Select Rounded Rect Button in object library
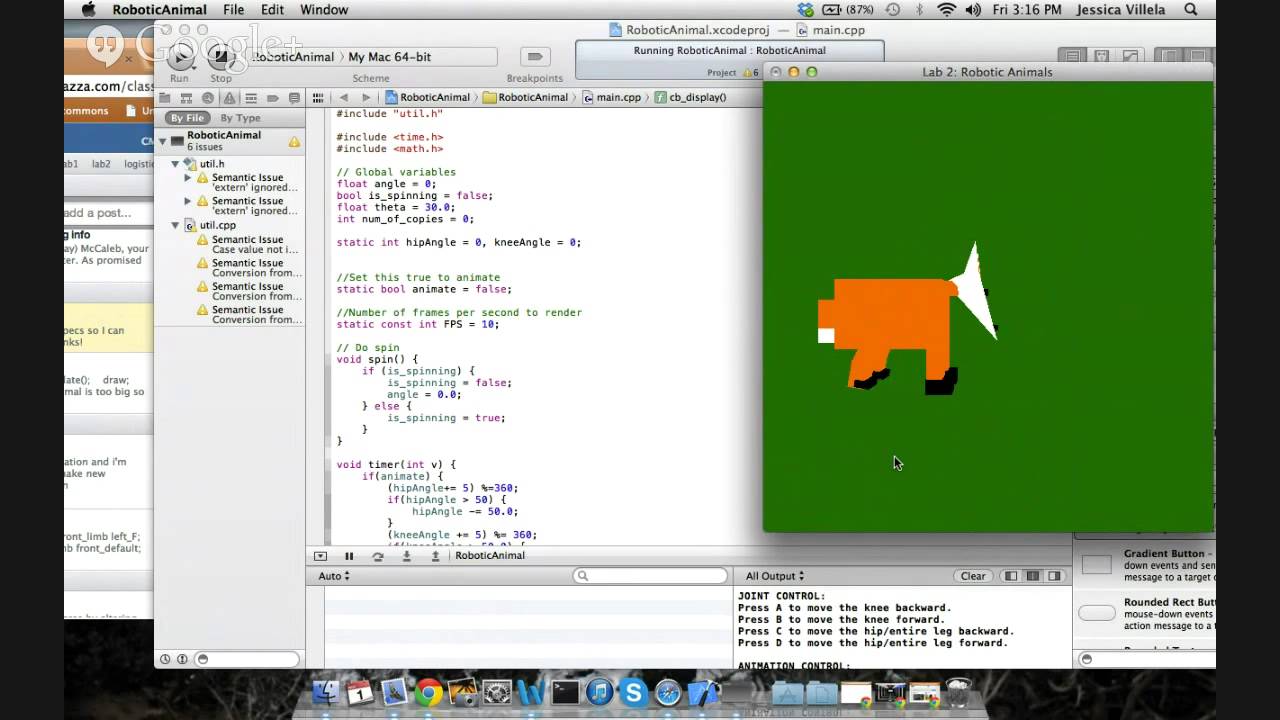Viewport: 1280px width, 720px height. pos(1146,614)
